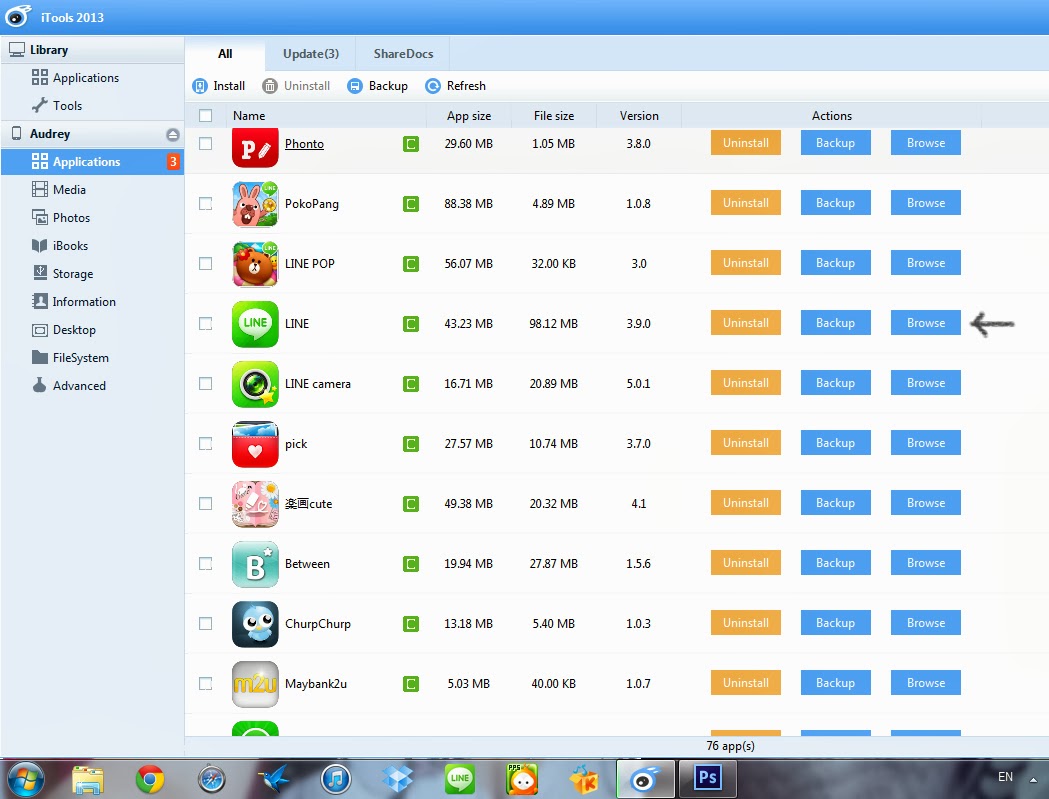The image size is (1049, 799).
Task: Check the LINE row checkbox
Action: [x=205, y=323]
